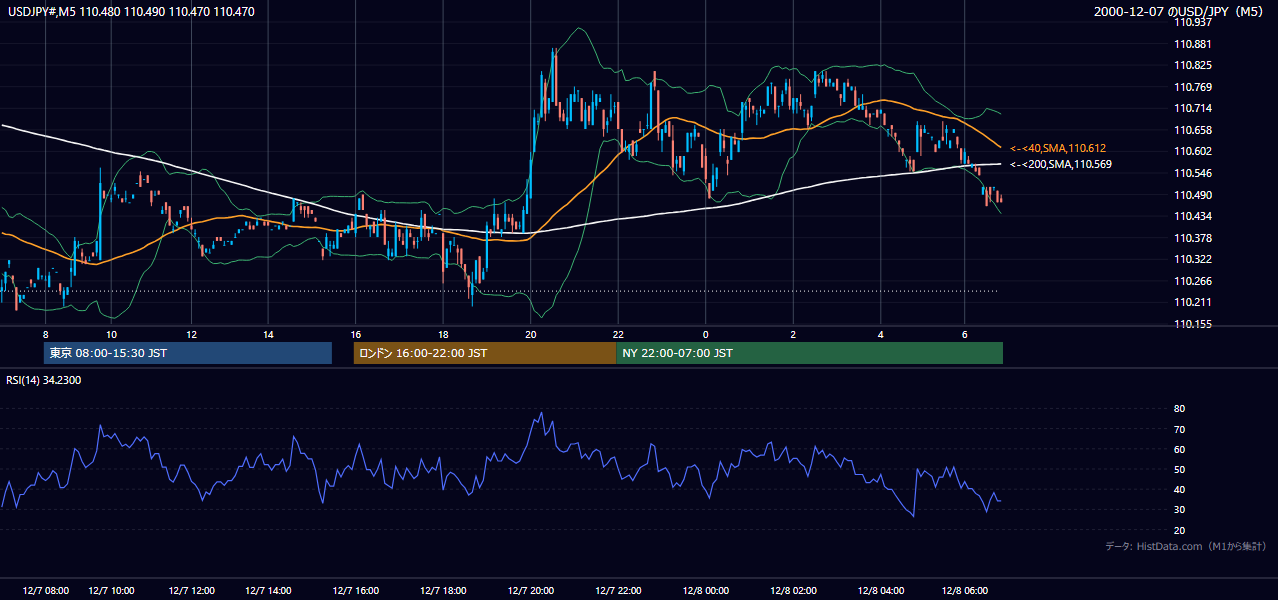
Task: Click RSI scale value 70
Action: click(1179, 429)
